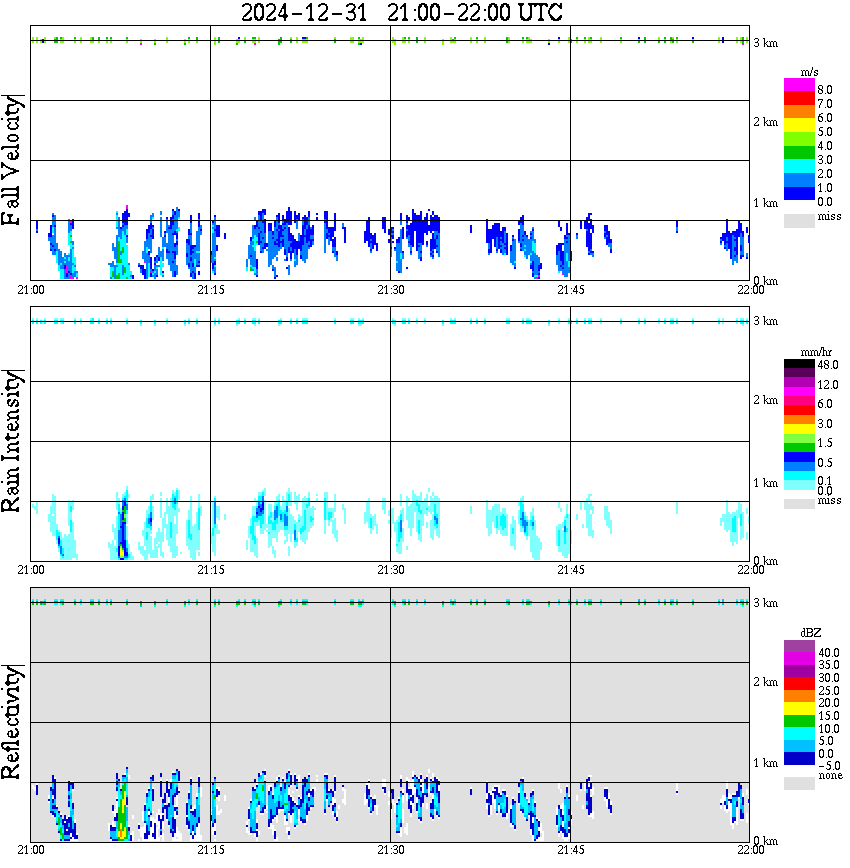Image resolution: width=850 pixels, height=868 pixels.
Task: Select 21:00 tick under Rain Intensity panel
Action: pos(31,570)
